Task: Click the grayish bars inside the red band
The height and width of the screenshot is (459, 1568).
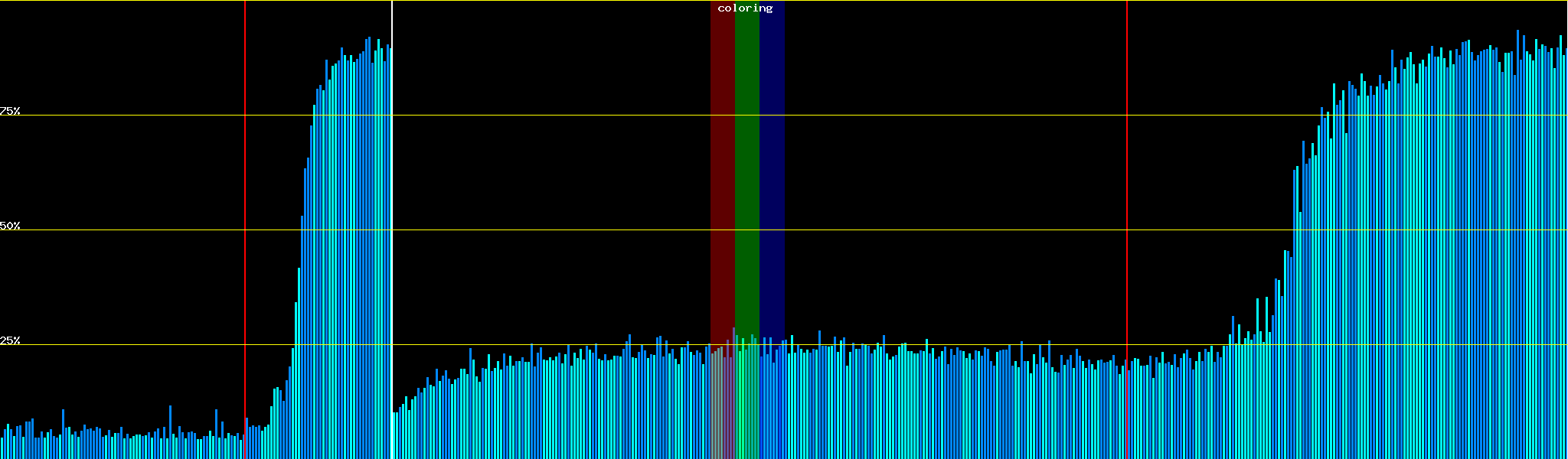Action: click(x=722, y=405)
